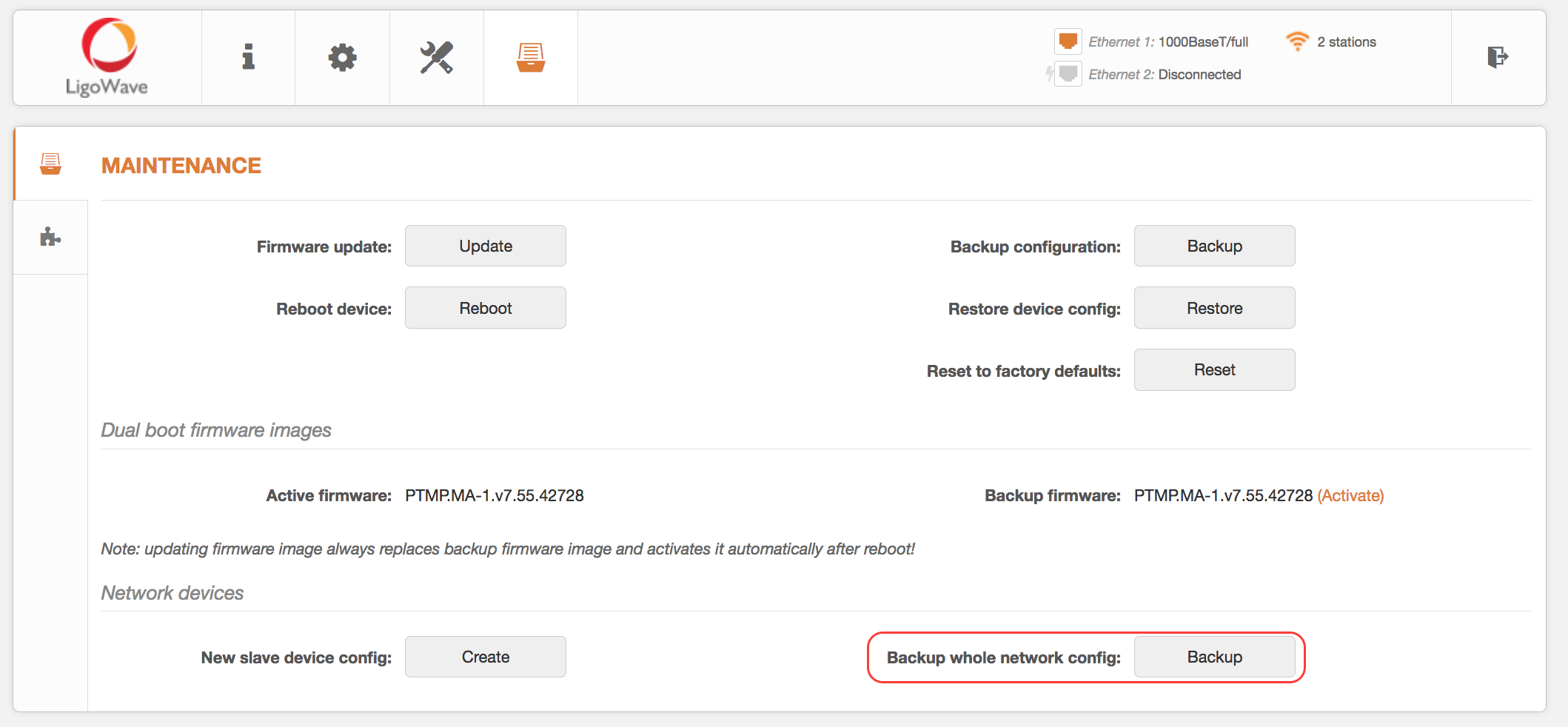Screen dimensions: 1568x727
Task: Click the Activate link for backup firmware
Action: pyautogui.click(x=1350, y=496)
